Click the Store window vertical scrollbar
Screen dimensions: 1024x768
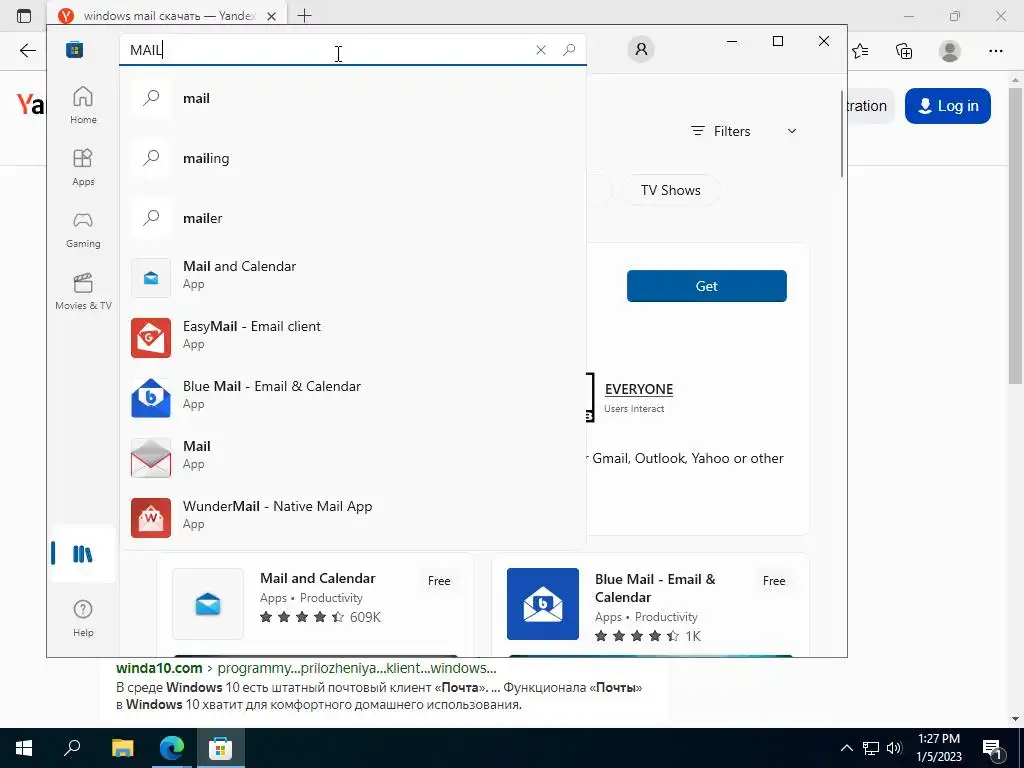[842, 134]
